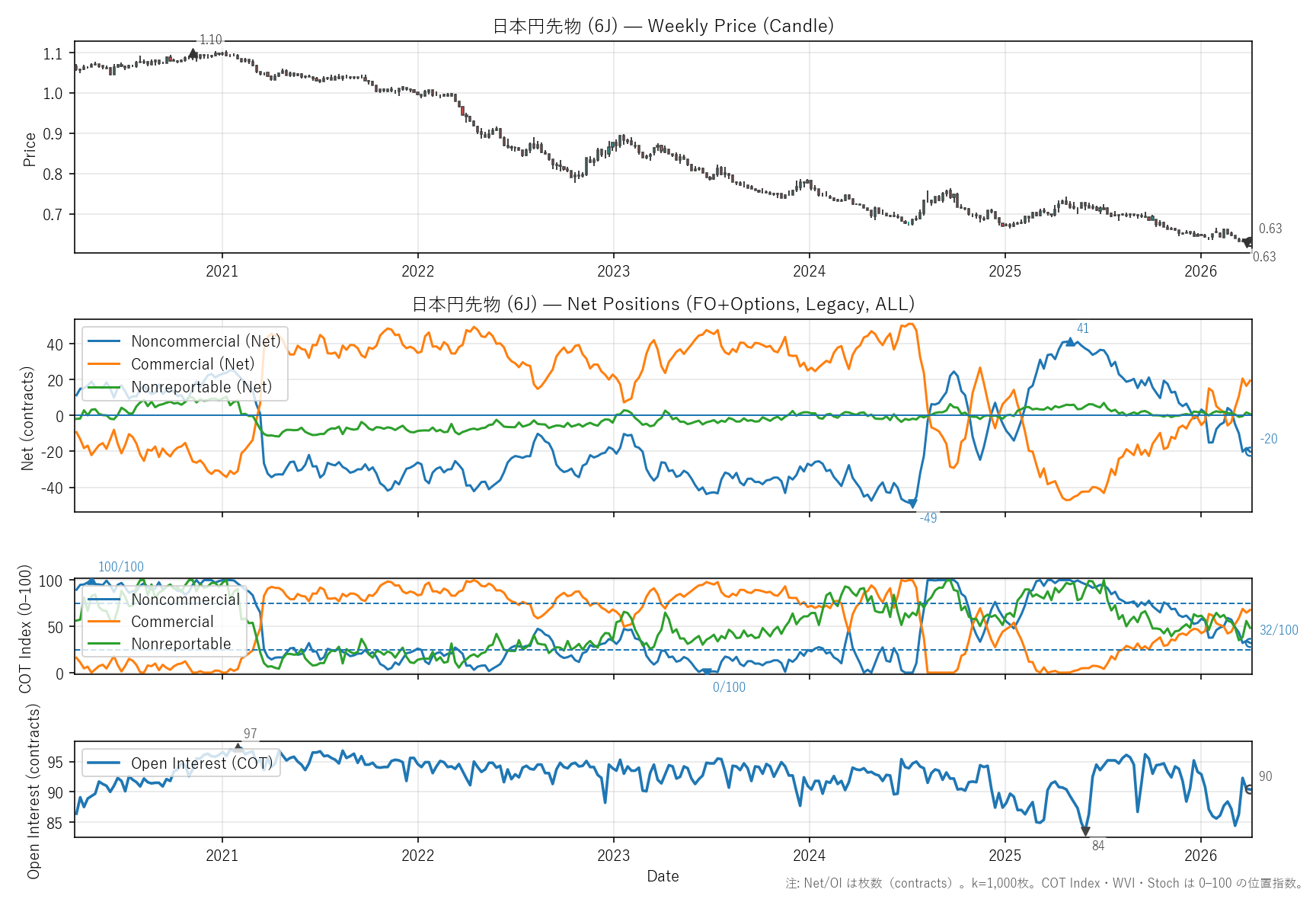Click the Commercial label in COT Index legend

tap(172, 622)
